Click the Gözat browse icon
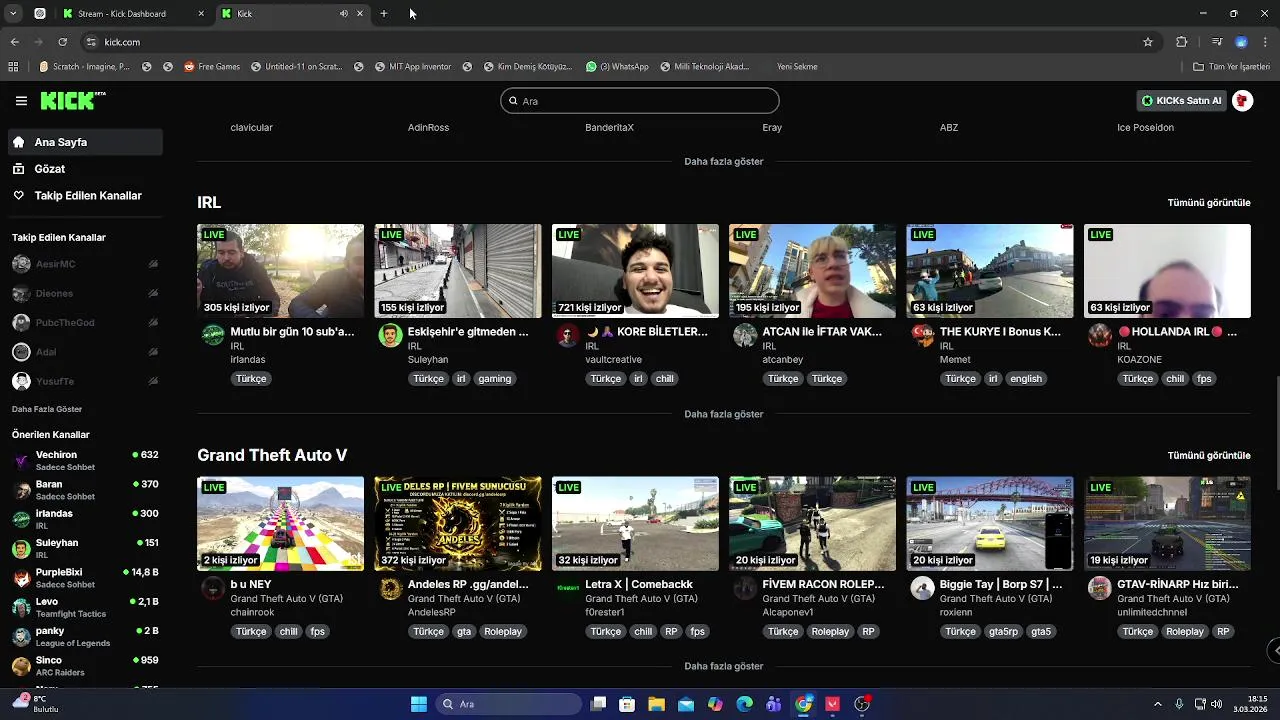Screen dimensions: 1280x720 coord(18,169)
